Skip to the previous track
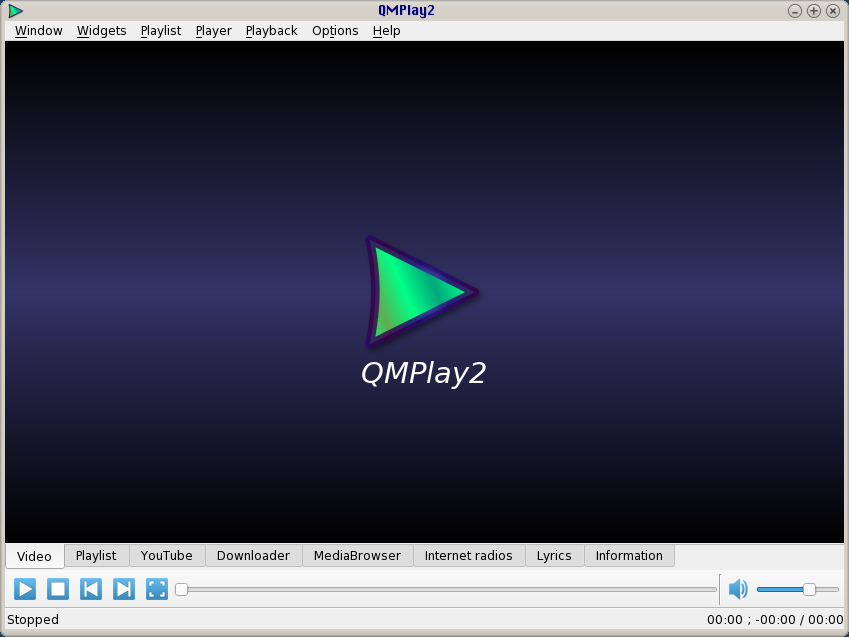Viewport: 849px width, 637px height. tap(91, 589)
